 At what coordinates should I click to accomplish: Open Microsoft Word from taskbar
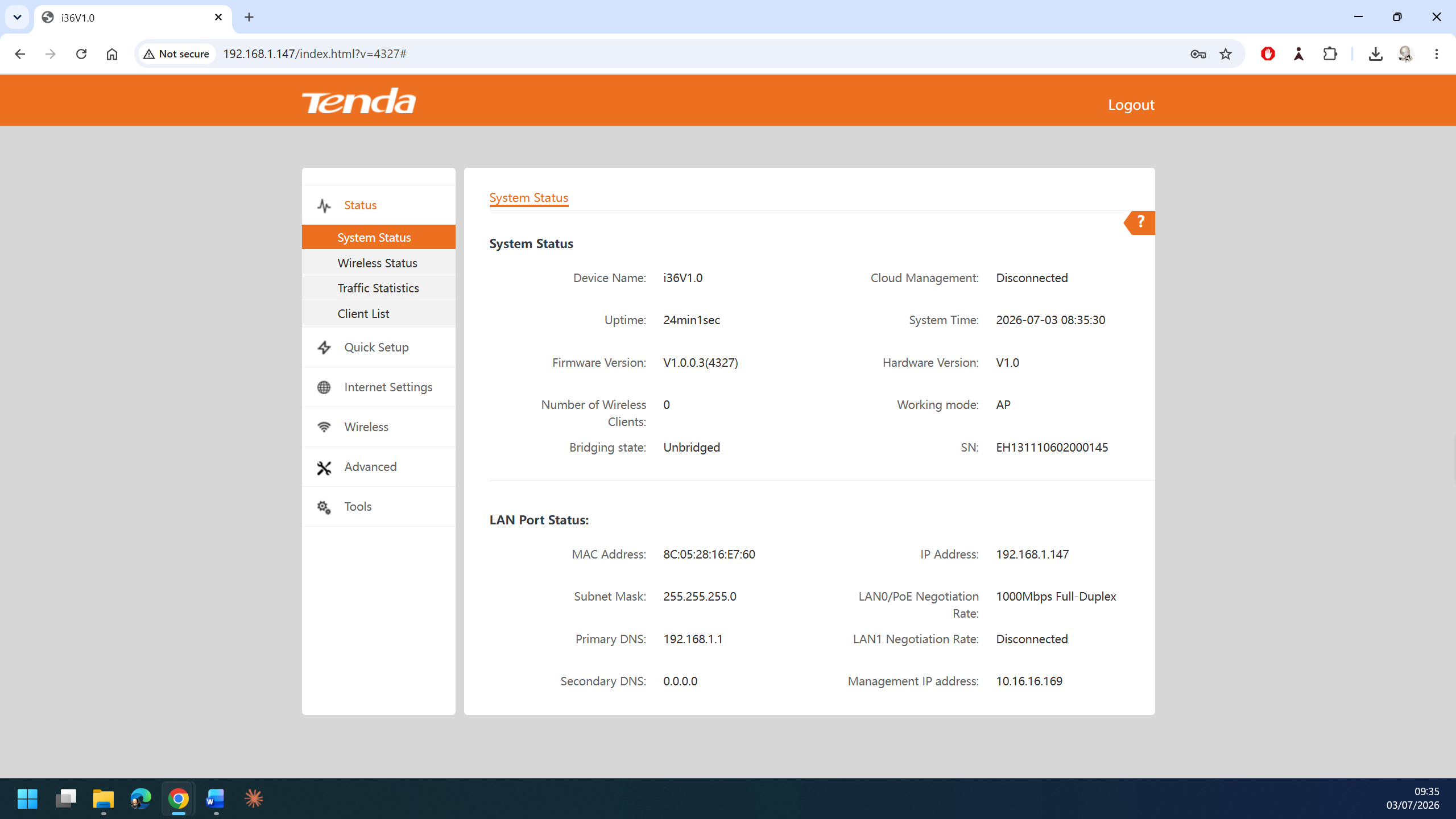click(216, 799)
